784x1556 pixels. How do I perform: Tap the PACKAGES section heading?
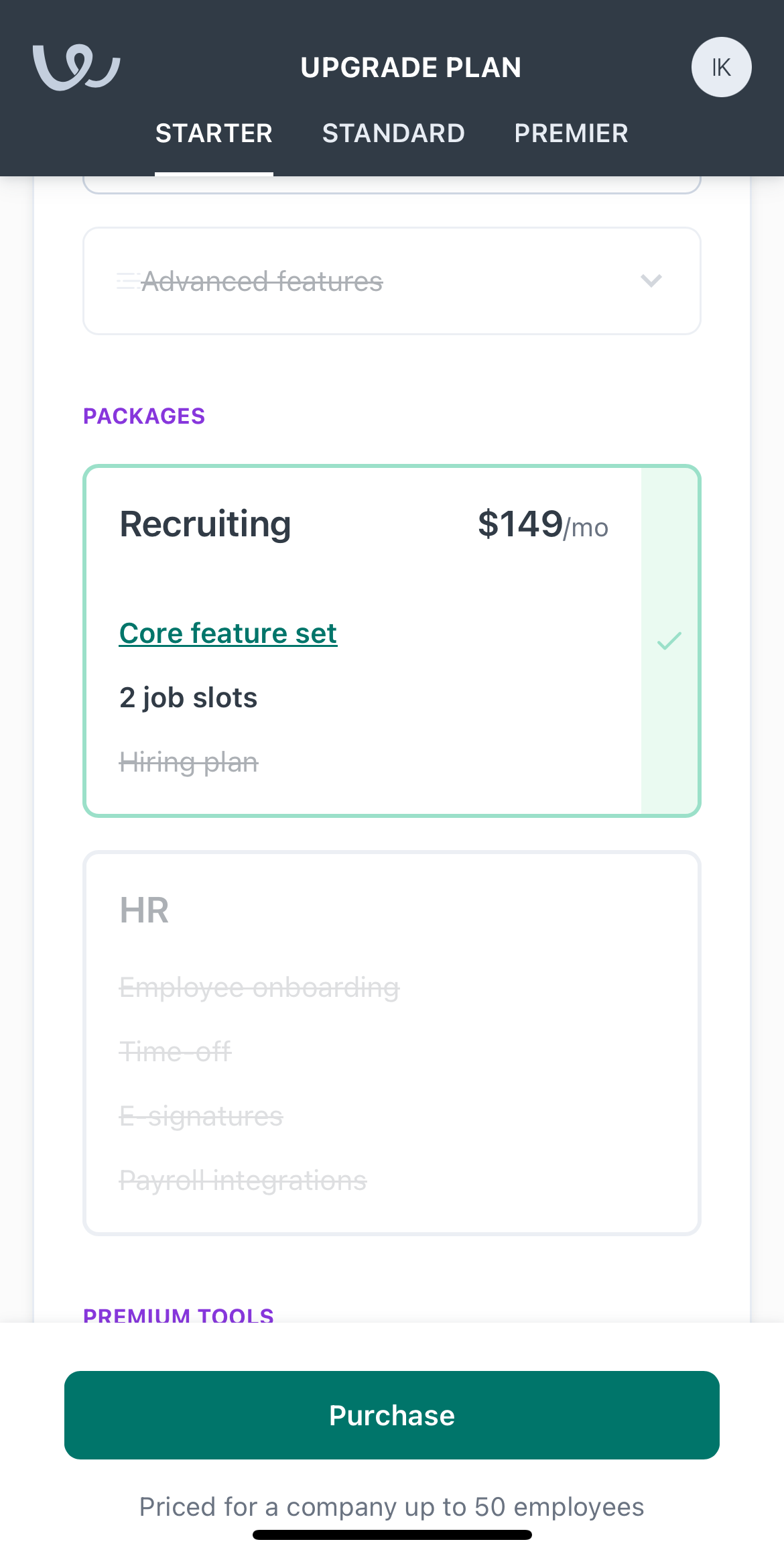144,416
